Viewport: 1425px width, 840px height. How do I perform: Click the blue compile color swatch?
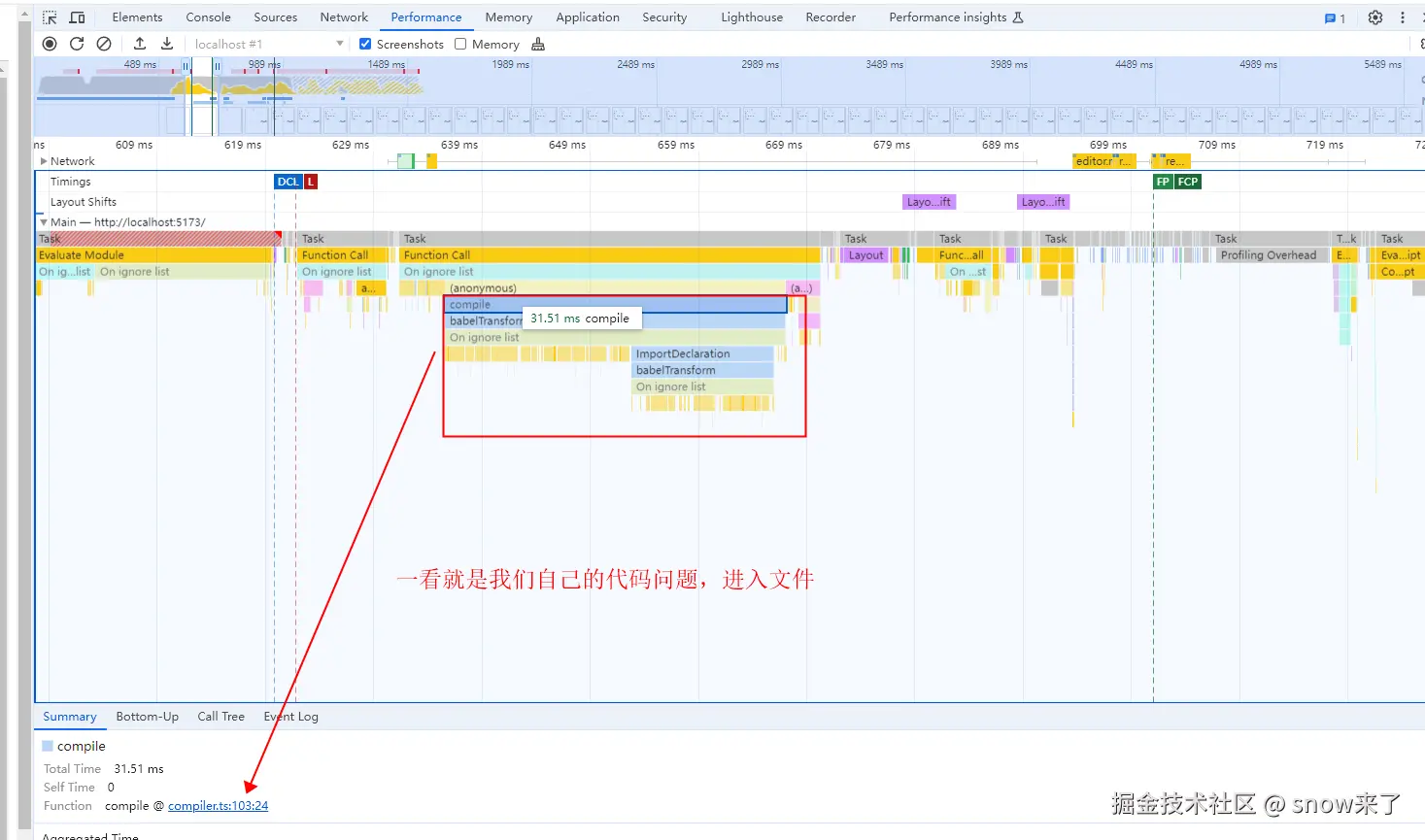48,746
